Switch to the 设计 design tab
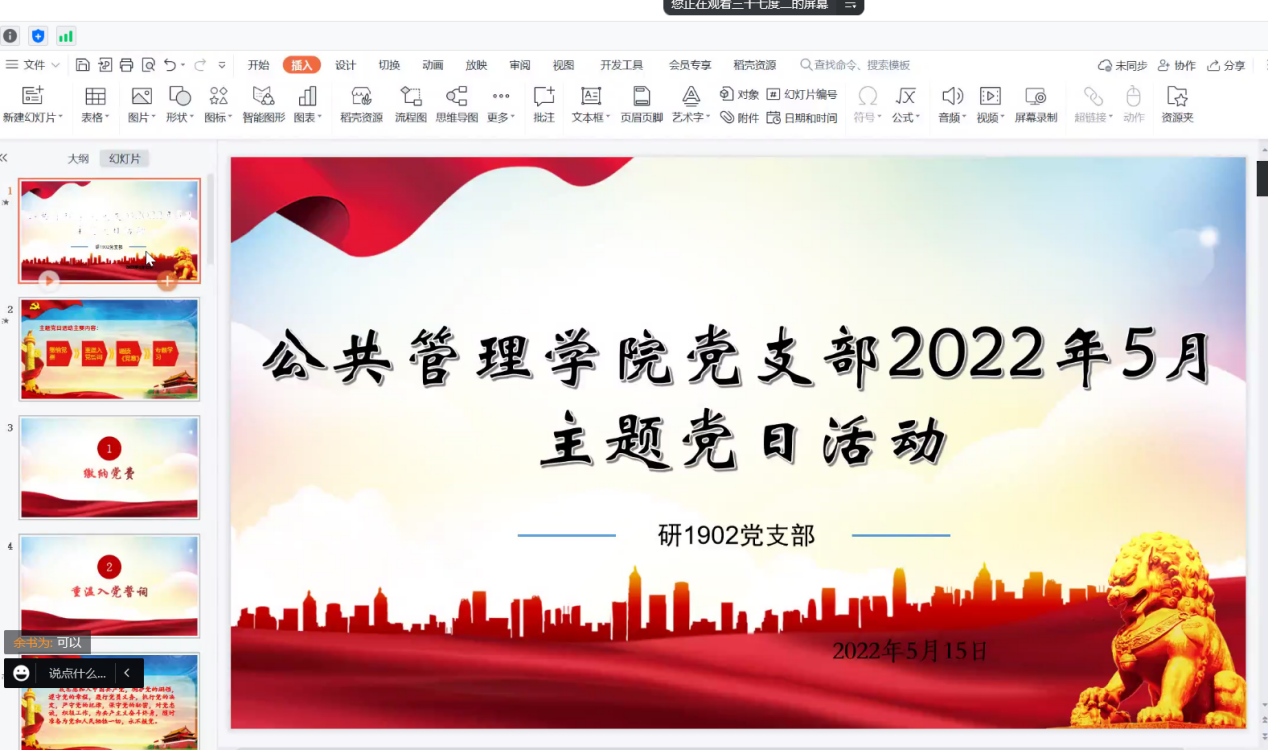1268x750 pixels. point(345,65)
